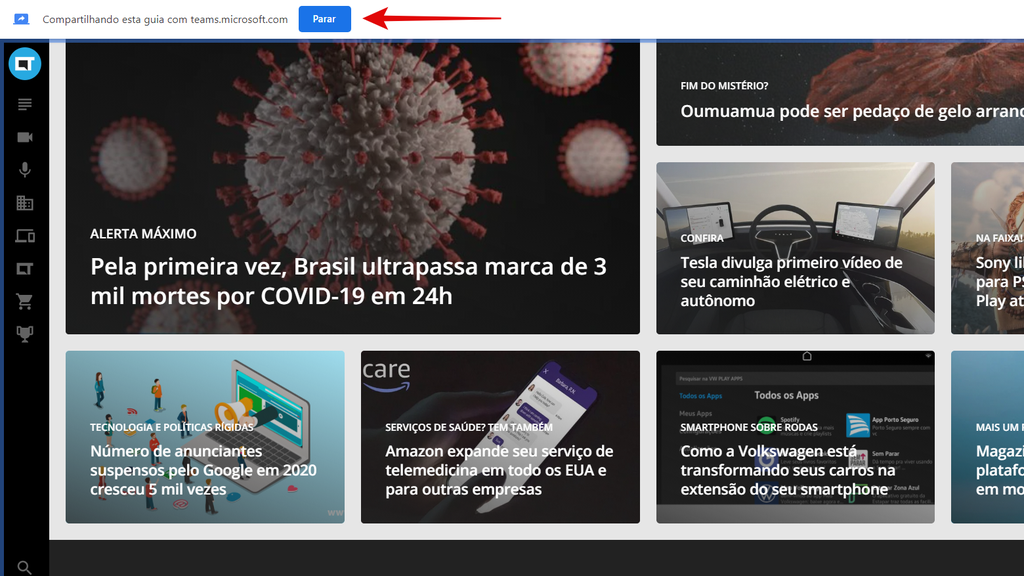Open Amazon telemedicina article card

tap(500, 437)
